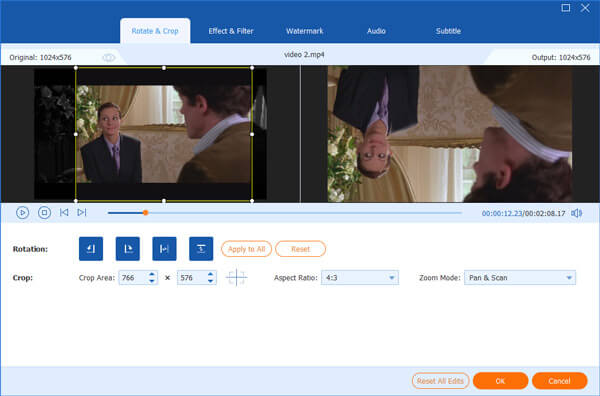Stop the video playback
Screen dimensions: 600x396
coord(44,212)
